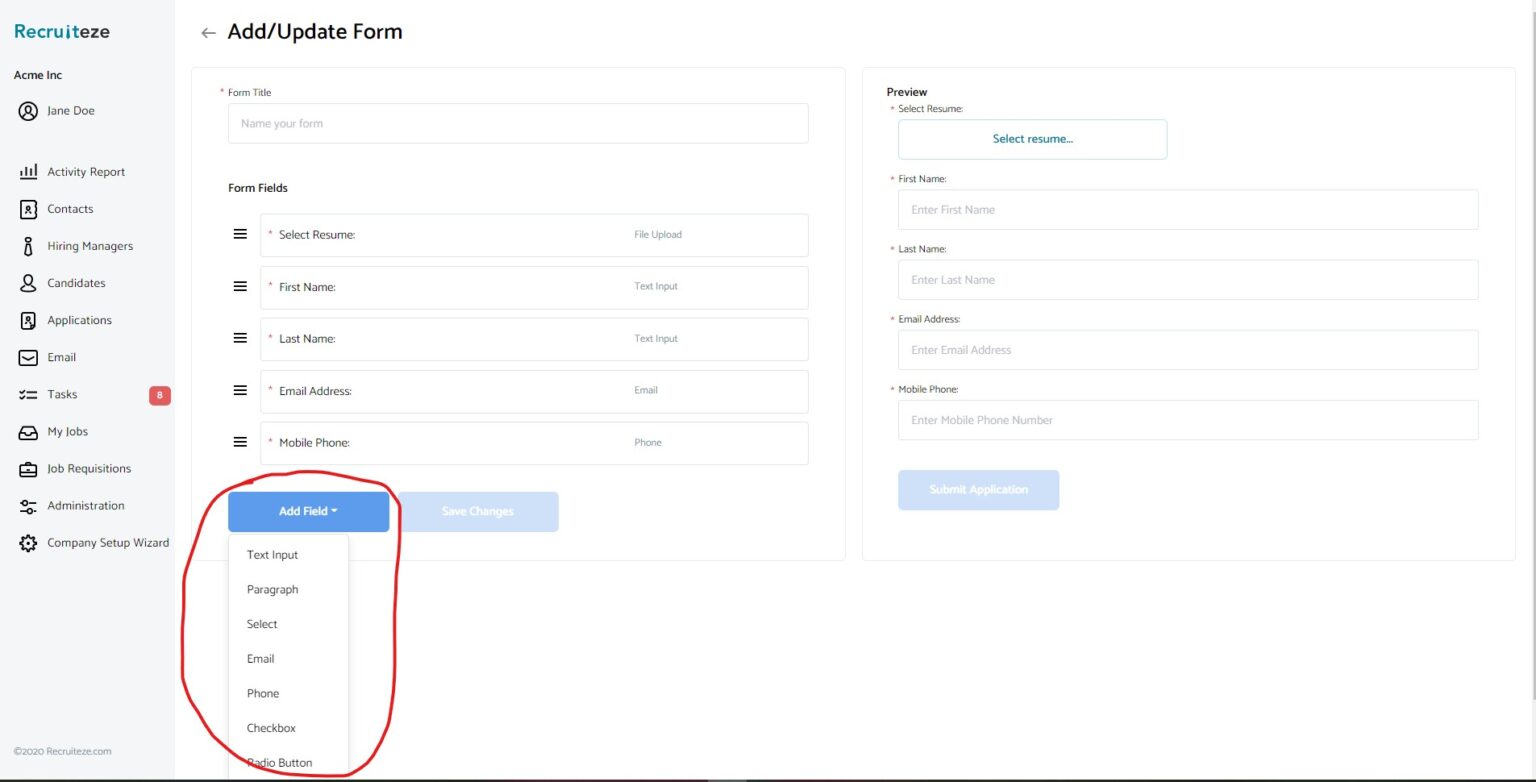Click the Form Title input field
The height and width of the screenshot is (782, 1536).
click(517, 123)
